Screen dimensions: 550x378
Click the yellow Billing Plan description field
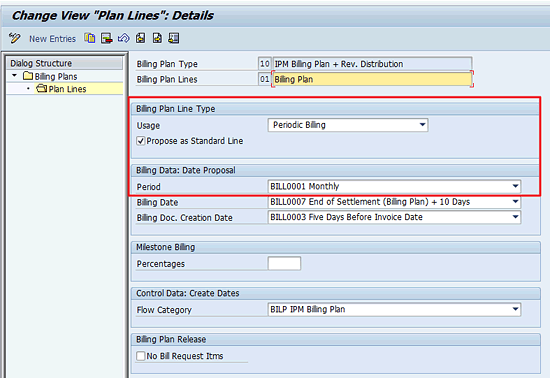372,79
